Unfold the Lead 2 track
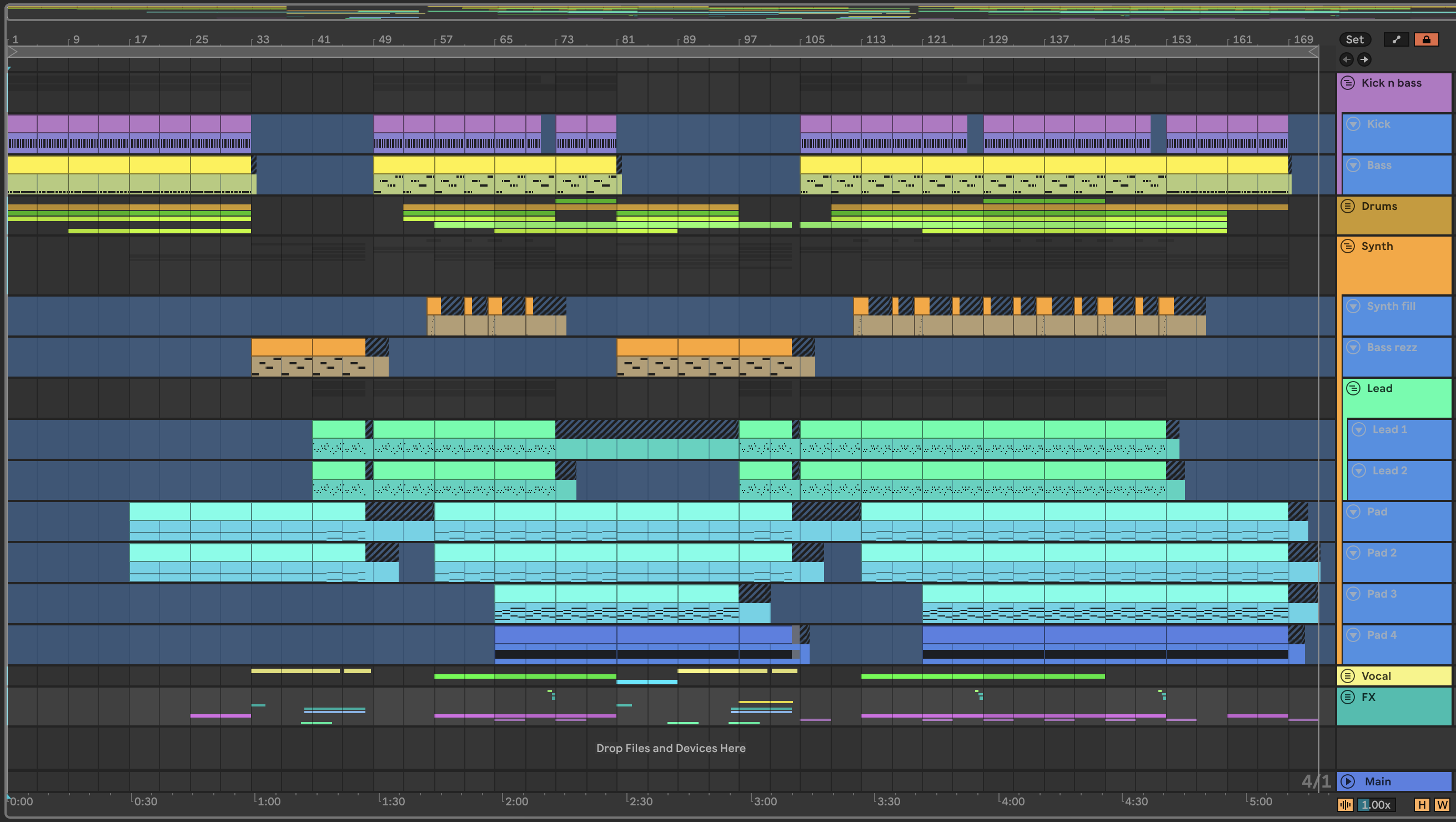 click(1359, 470)
